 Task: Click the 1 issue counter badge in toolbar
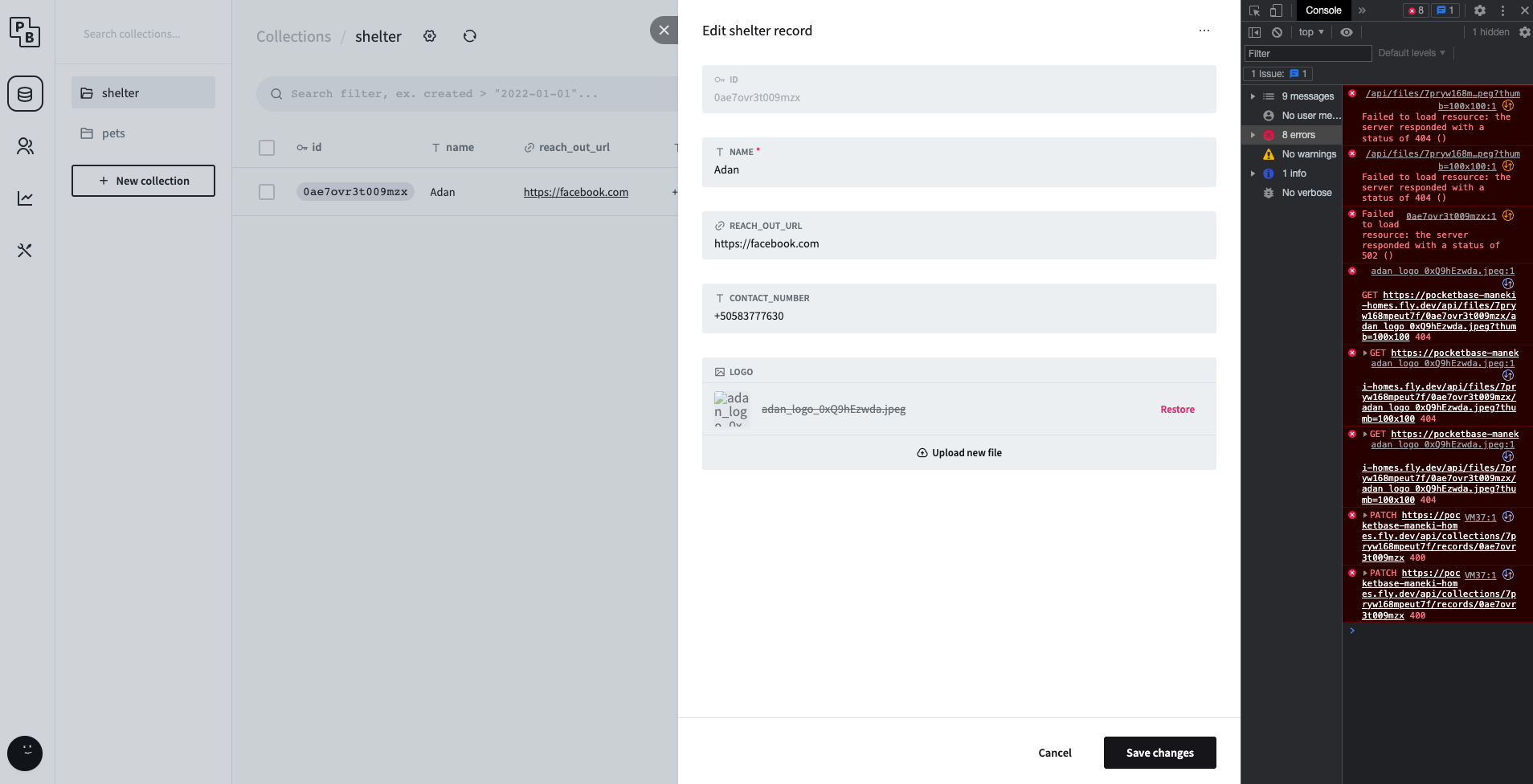coord(1445,10)
